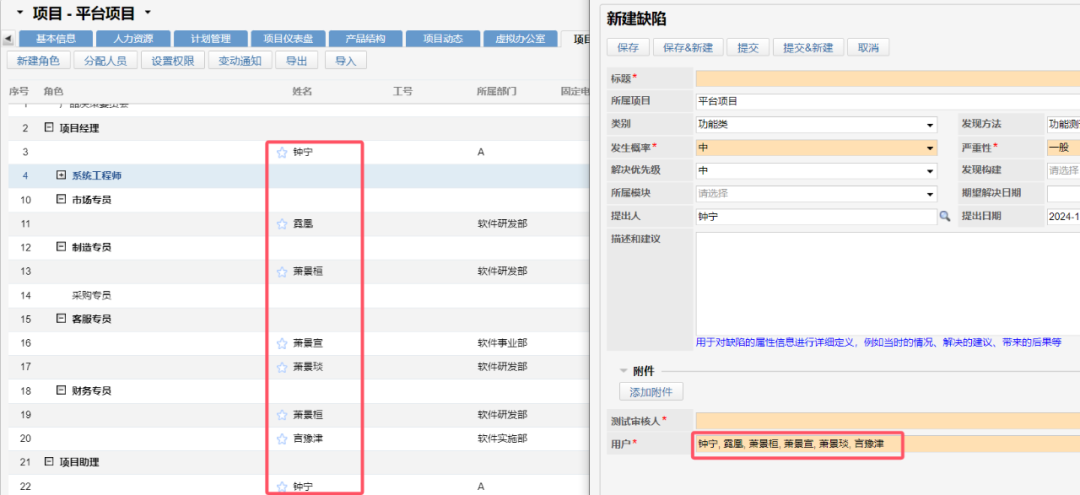1080x495 pixels.
Task: Collapse the 附件 section
Action: pos(623,370)
